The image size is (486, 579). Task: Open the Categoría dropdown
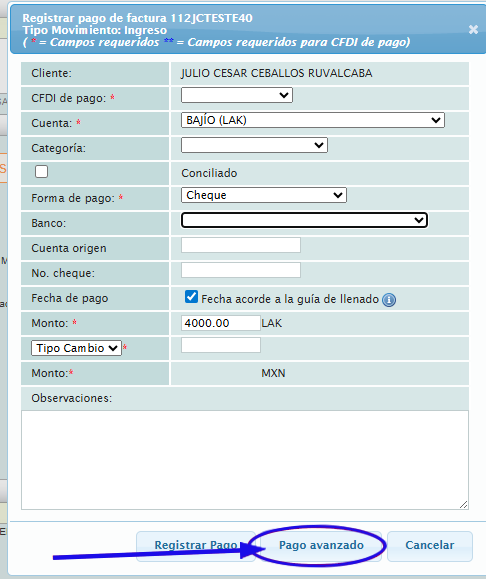point(254,145)
